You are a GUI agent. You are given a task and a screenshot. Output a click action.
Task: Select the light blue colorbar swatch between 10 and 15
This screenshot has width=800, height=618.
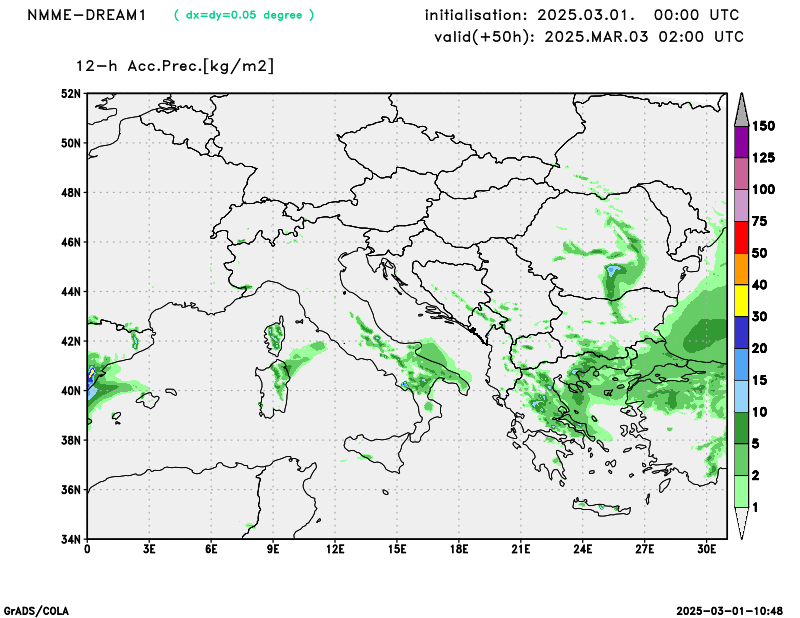coord(741,396)
